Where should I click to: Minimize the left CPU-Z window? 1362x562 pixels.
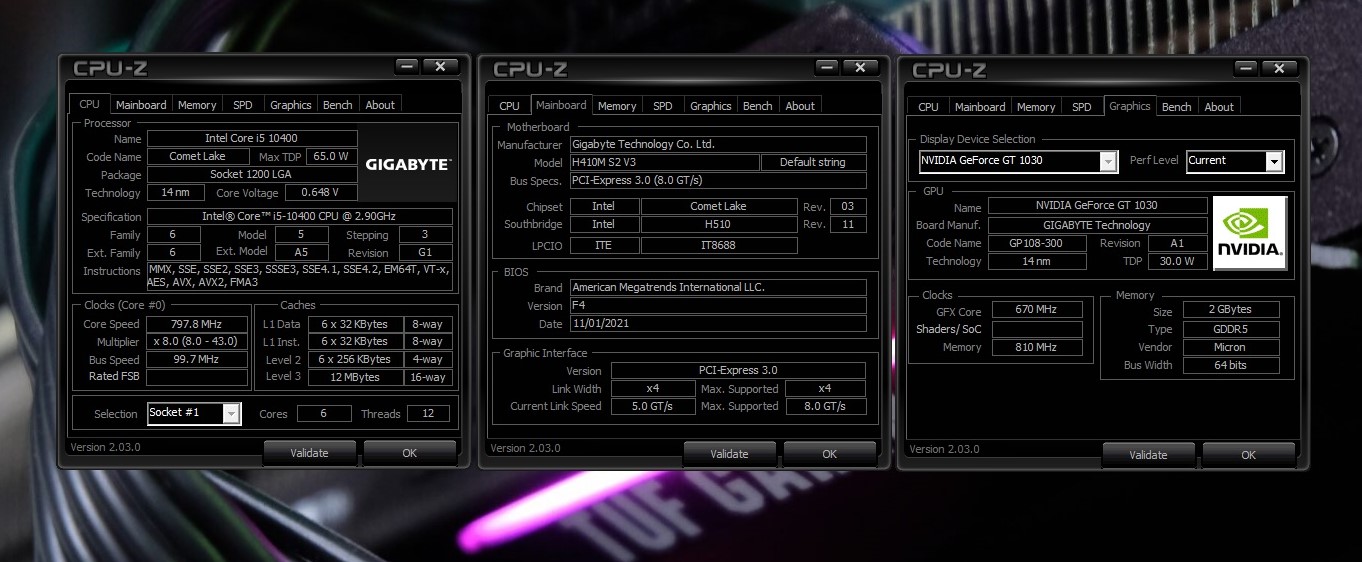pyautogui.click(x=407, y=66)
